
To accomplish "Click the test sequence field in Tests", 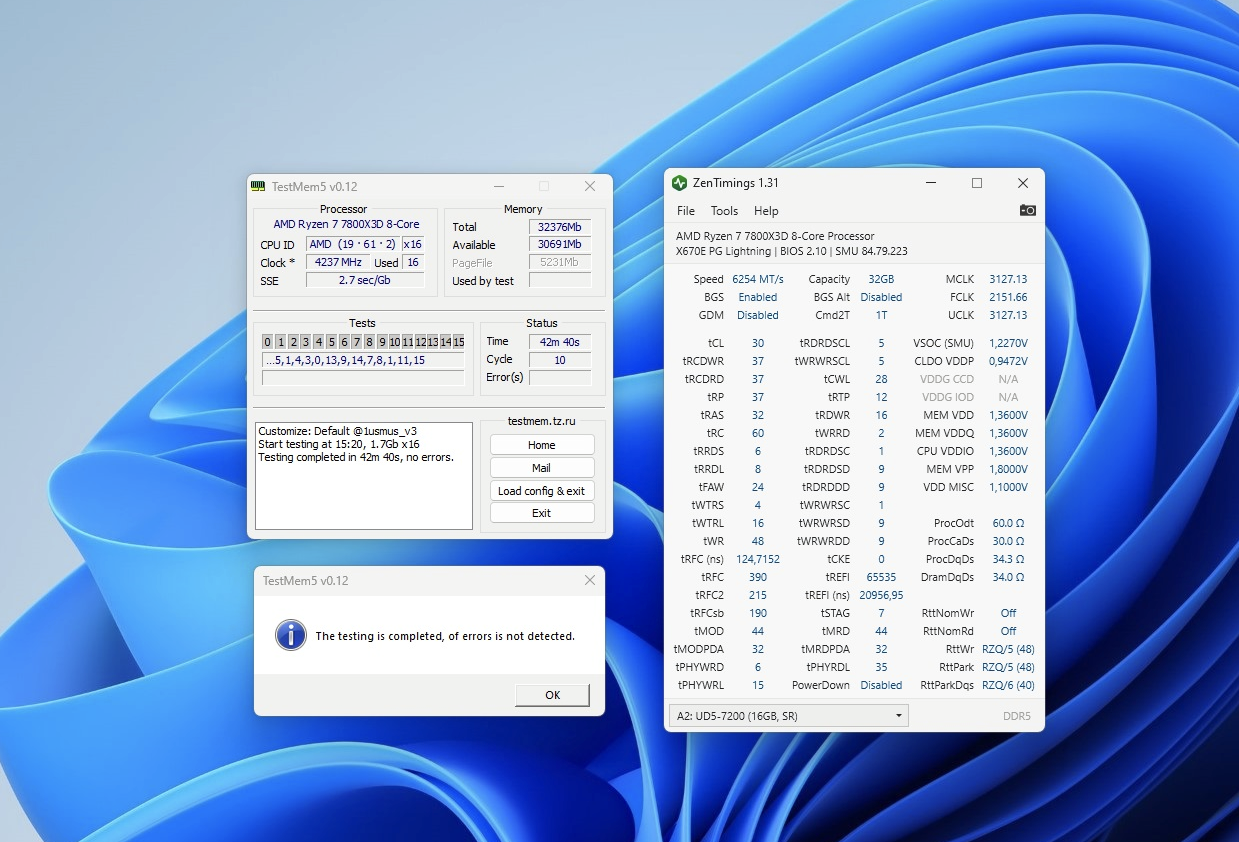I will pyautogui.click(x=364, y=360).
